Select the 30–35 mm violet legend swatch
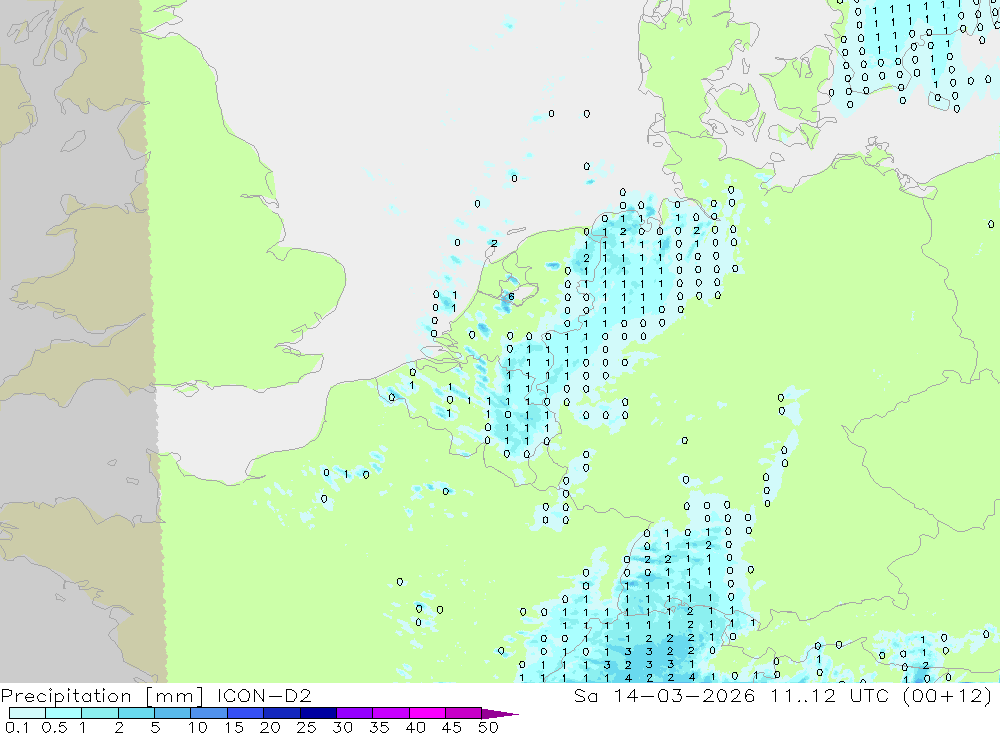The image size is (1000, 733). 354,713
